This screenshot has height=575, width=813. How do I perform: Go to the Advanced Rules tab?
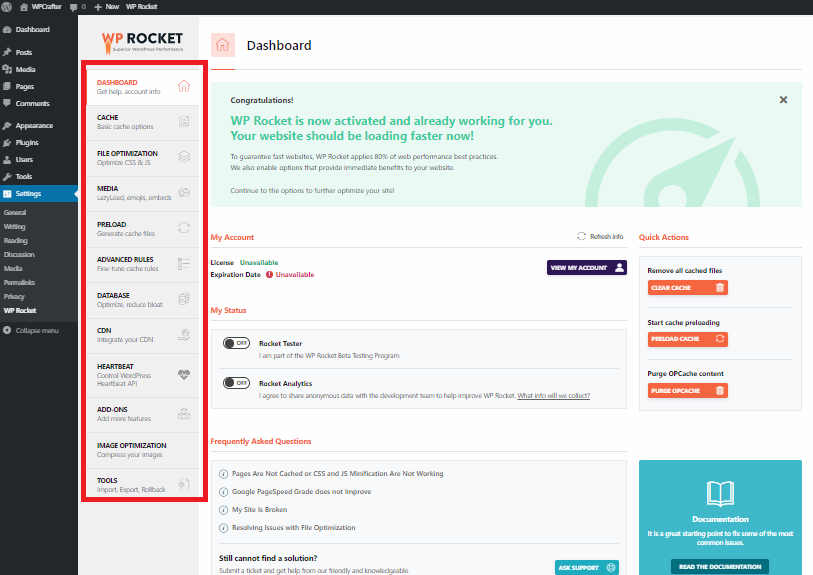[143, 264]
